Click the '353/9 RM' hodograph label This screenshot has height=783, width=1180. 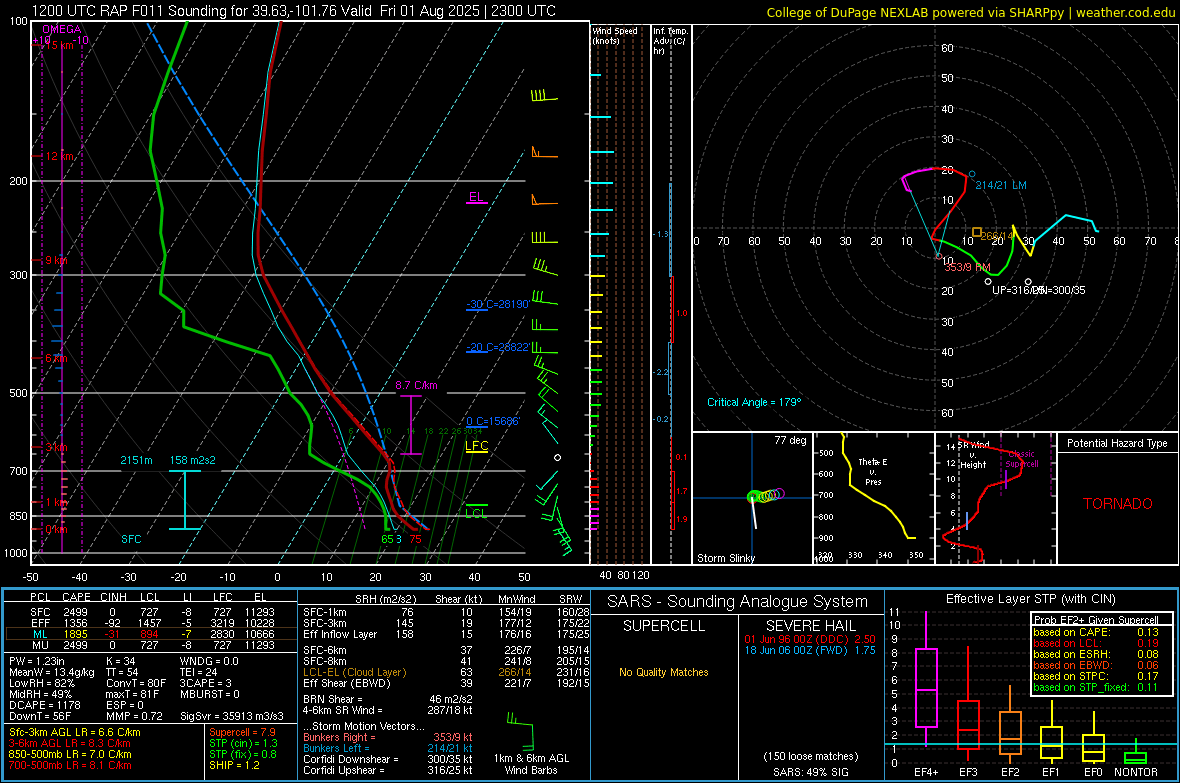(967, 267)
